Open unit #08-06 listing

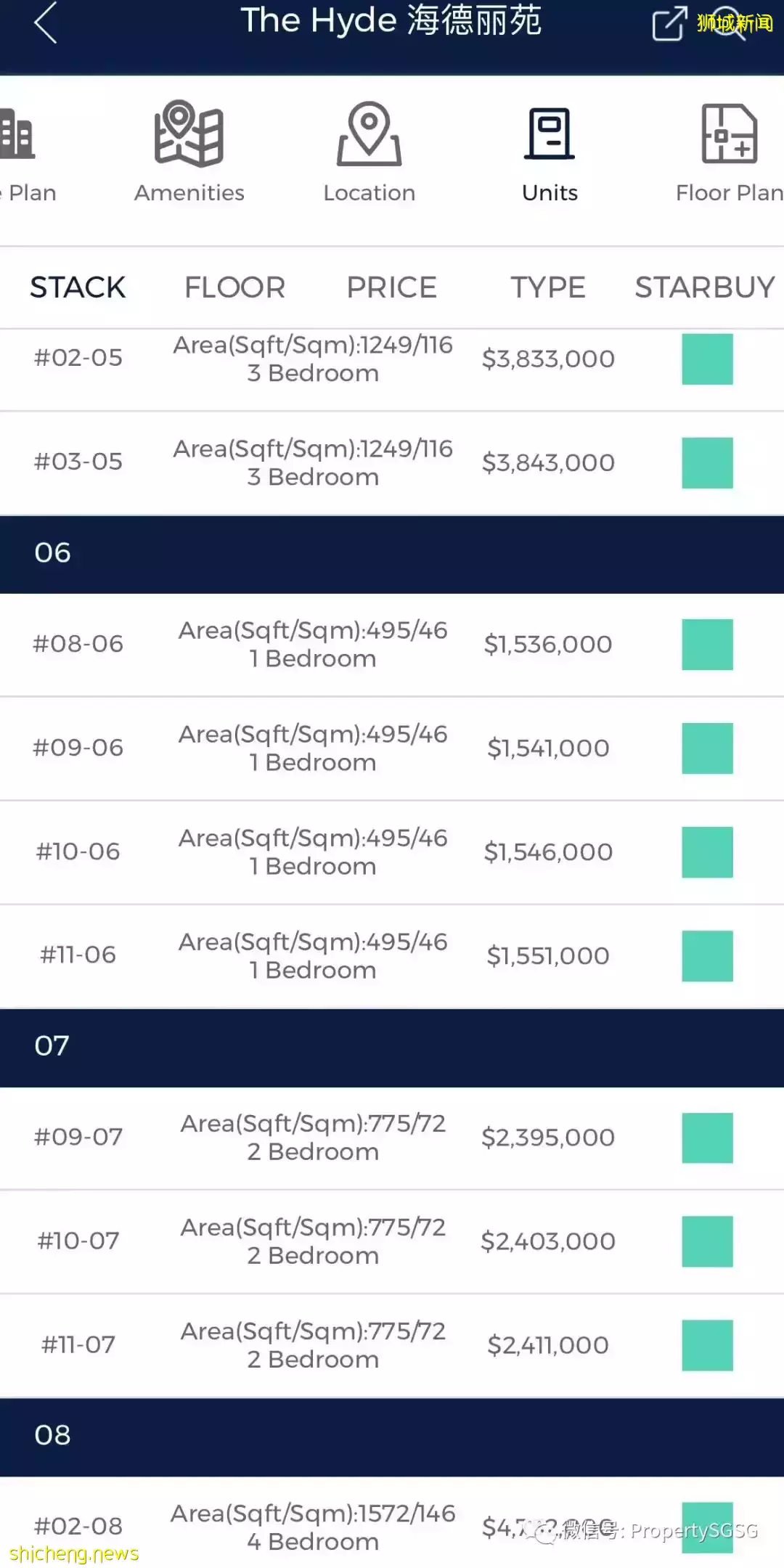(x=78, y=644)
